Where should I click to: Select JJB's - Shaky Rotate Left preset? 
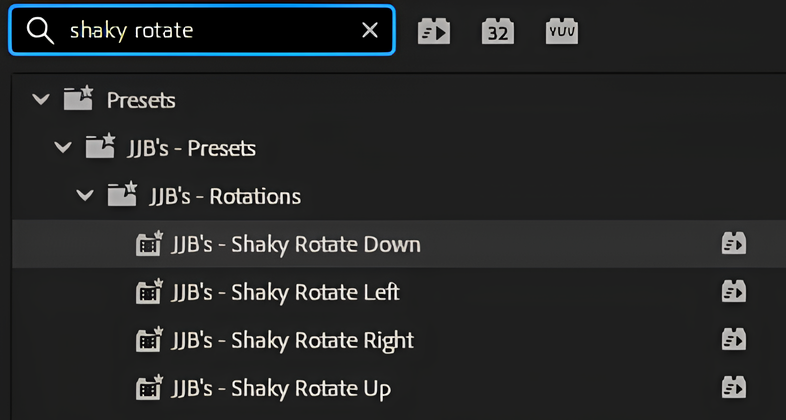coord(285,292)
